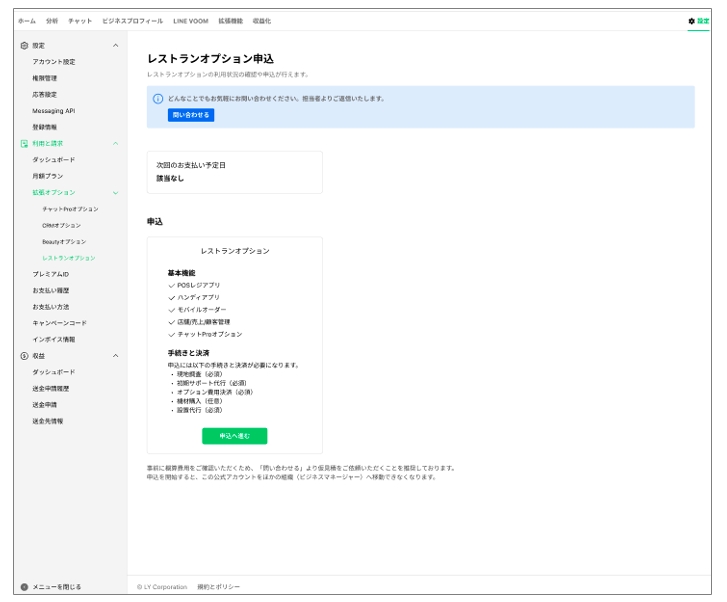Click the ハンディアプリ feature text
The image size is (727, 602).
(198, 297)
